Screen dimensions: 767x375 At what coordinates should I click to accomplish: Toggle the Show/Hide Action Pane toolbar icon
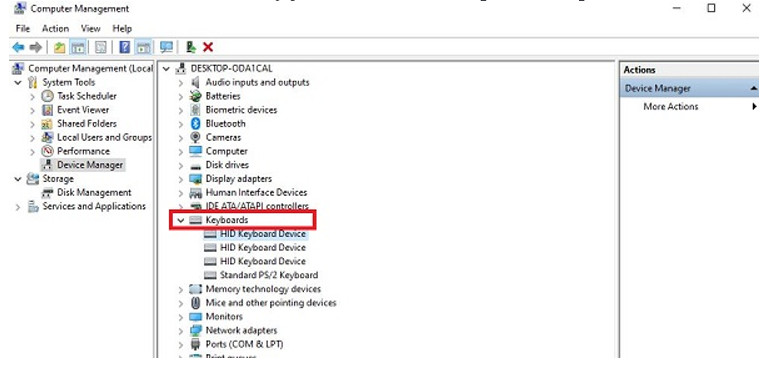[143, 47]
